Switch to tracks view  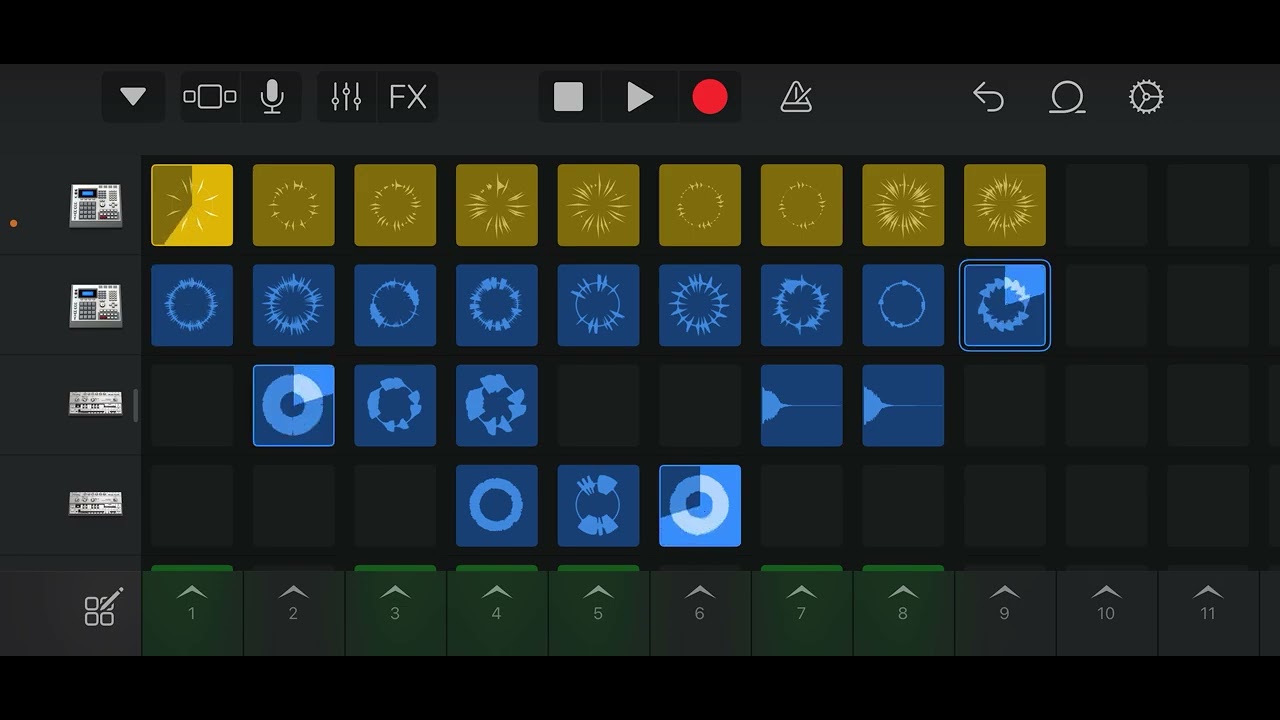(x=210, y=97)
